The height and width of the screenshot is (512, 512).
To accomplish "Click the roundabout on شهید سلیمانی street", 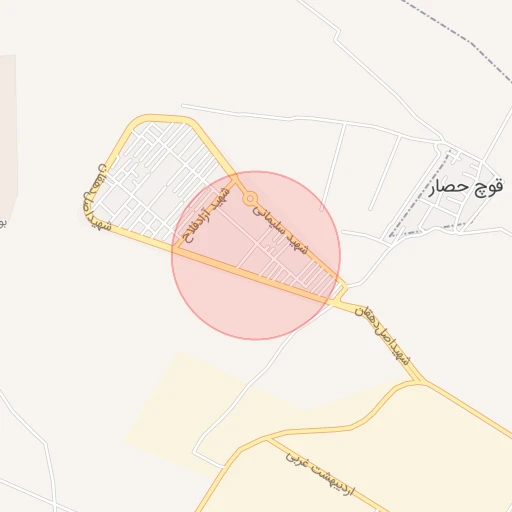I will [x=250, y=199].
